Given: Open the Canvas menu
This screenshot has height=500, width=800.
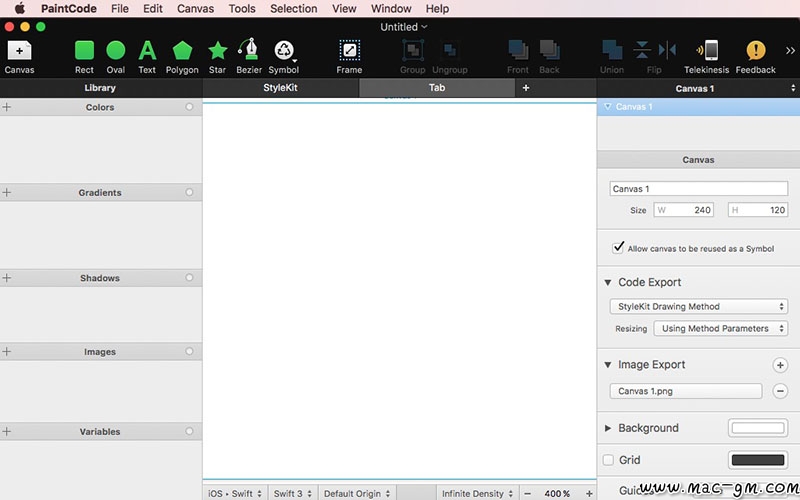Looking at the screenshot, I should (x=195, y=9).
